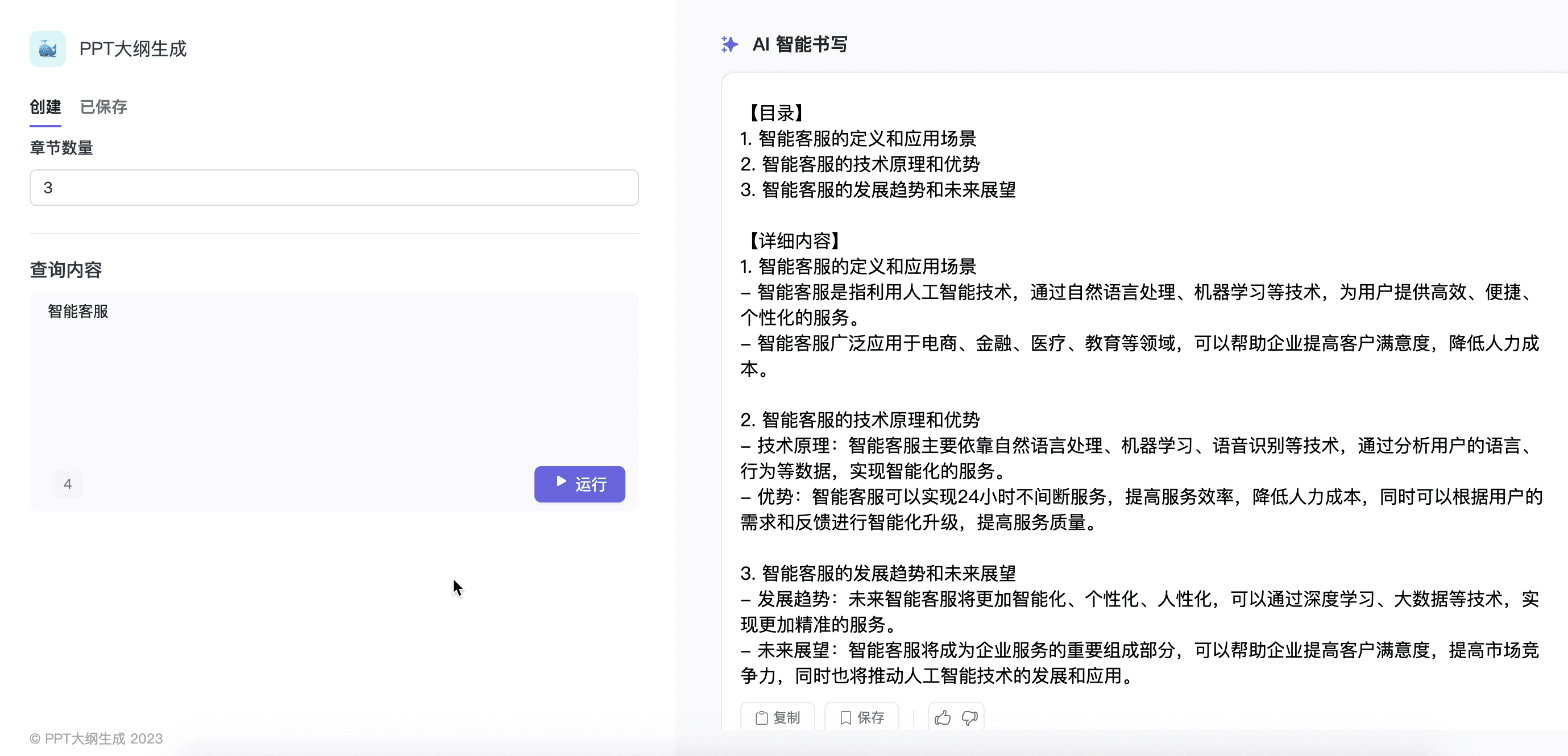1568x756 pixels.
Task: Focus the 章节数量 input field
Action: click(x=334, y=188)
